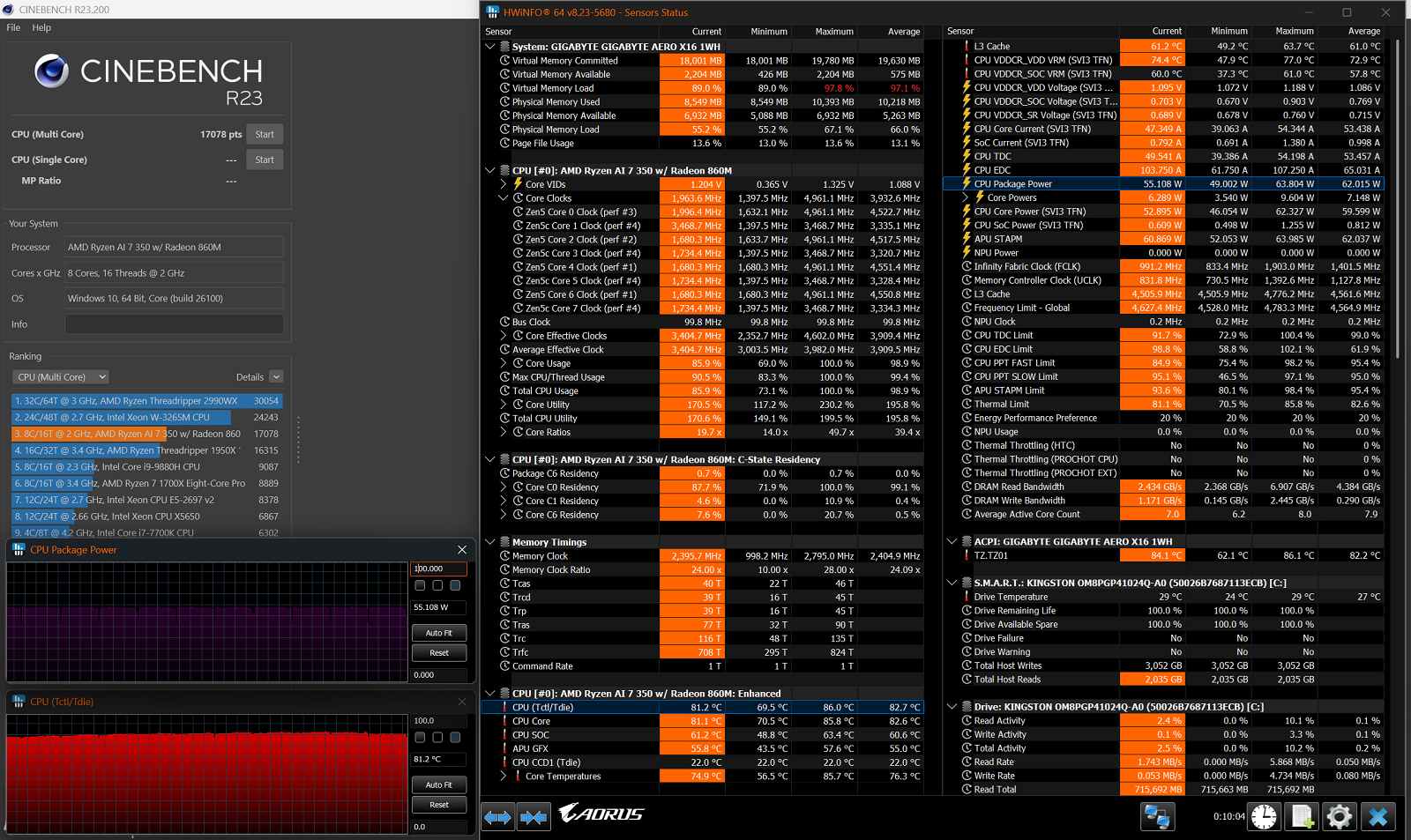Open the CPU (Multi Core) ranking dropdown
1411x840 pixels.
click(61, 376)
